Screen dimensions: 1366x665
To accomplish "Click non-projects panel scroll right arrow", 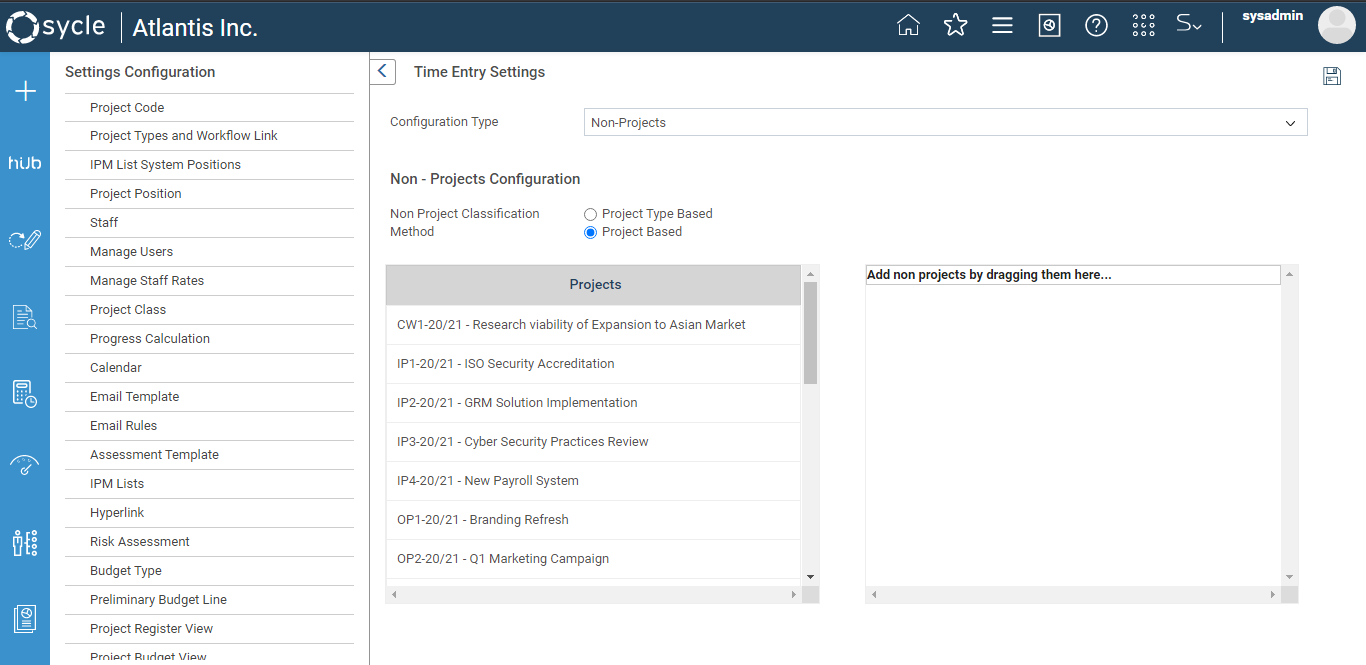I will (x=1273, y=595).
